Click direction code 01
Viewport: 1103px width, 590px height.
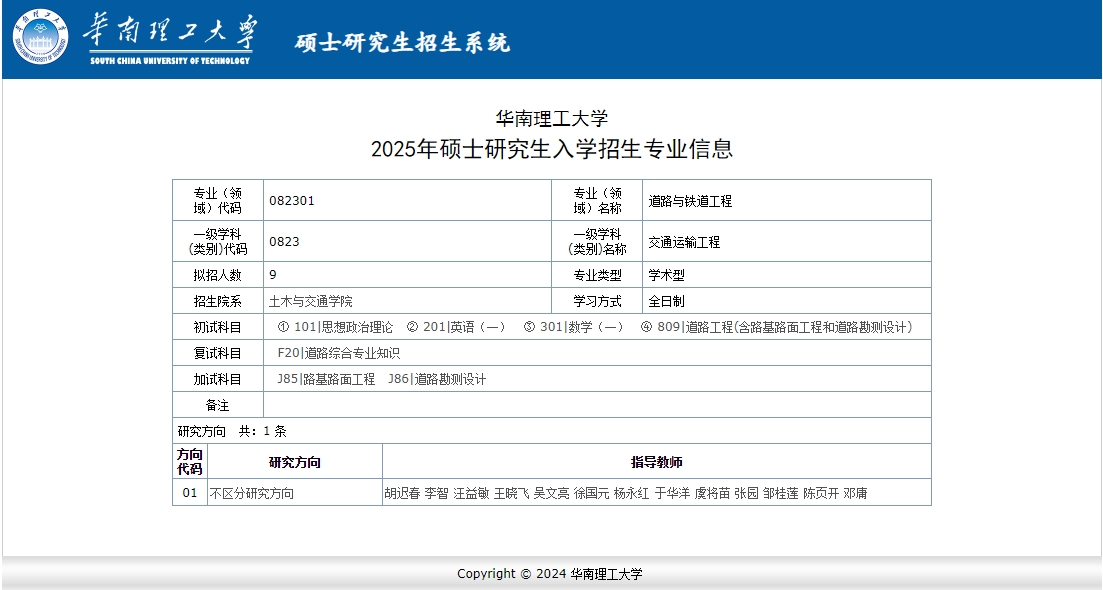coord(190,492)
